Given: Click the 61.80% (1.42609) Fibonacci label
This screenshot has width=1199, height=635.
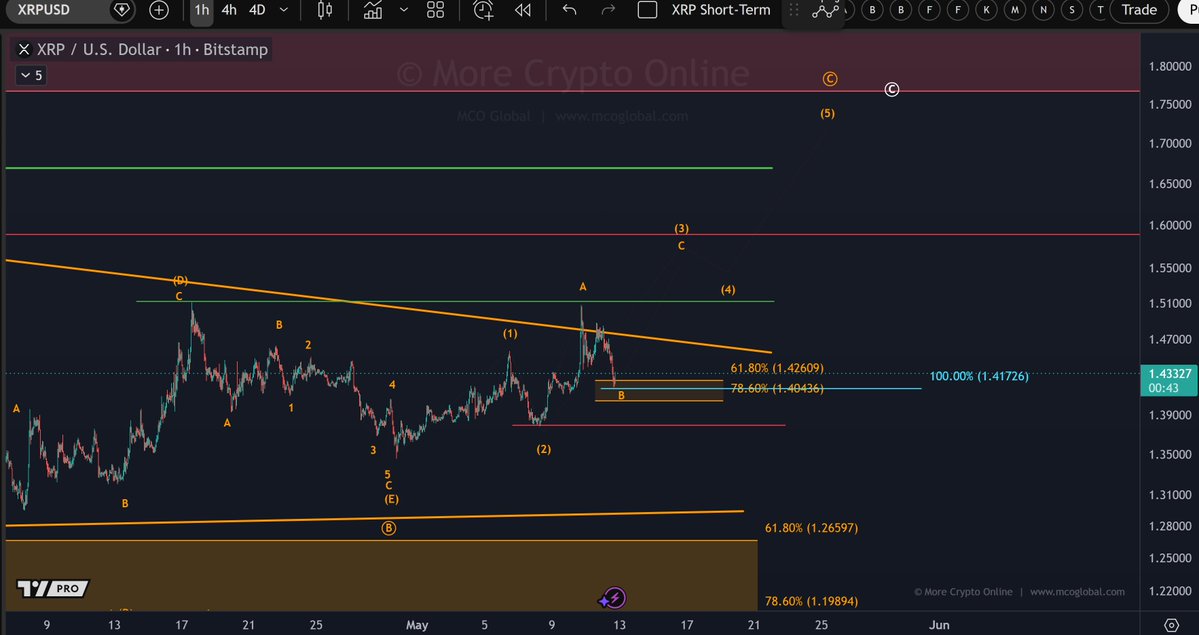Looking at the screenshot, I should point(777,368).
